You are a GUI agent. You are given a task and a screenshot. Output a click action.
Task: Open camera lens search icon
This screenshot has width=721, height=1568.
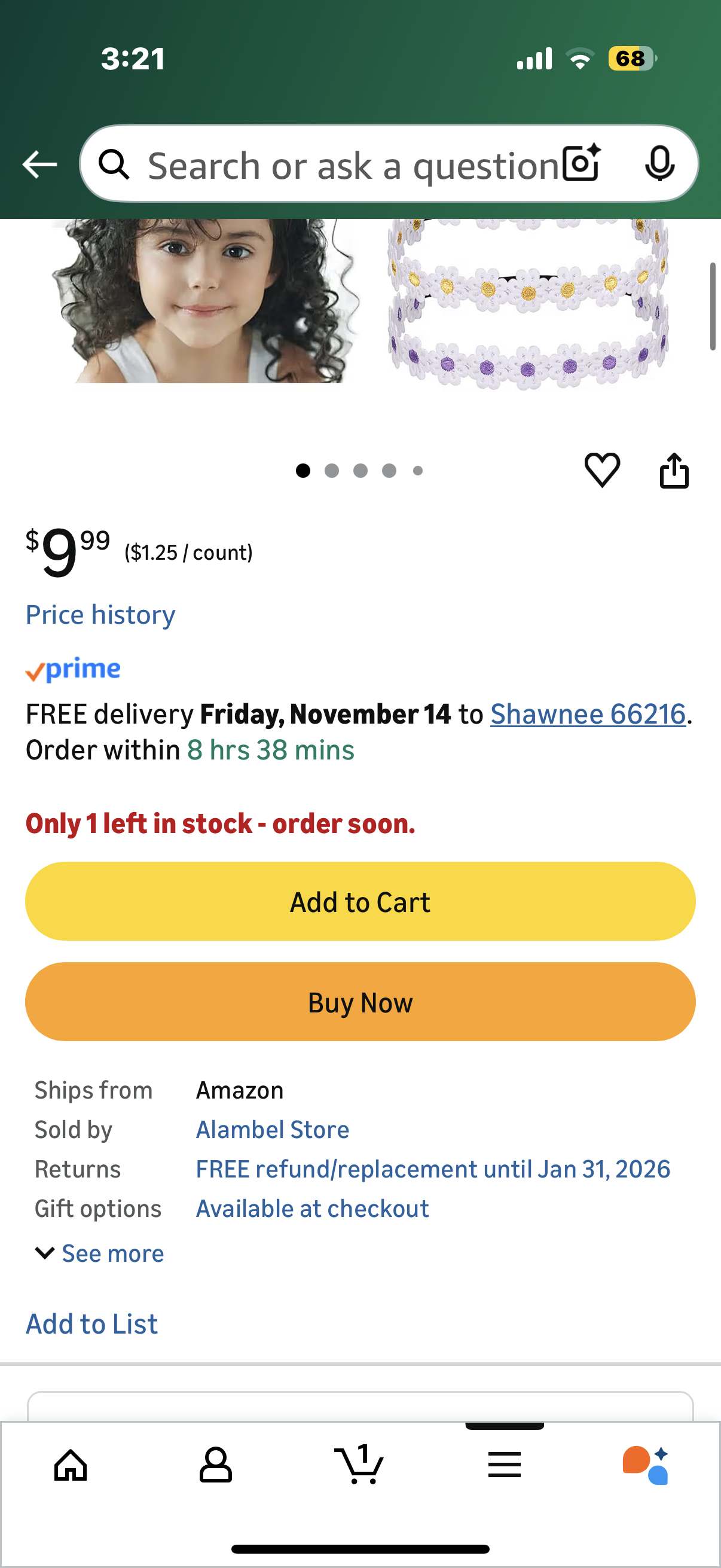(581, 163)
